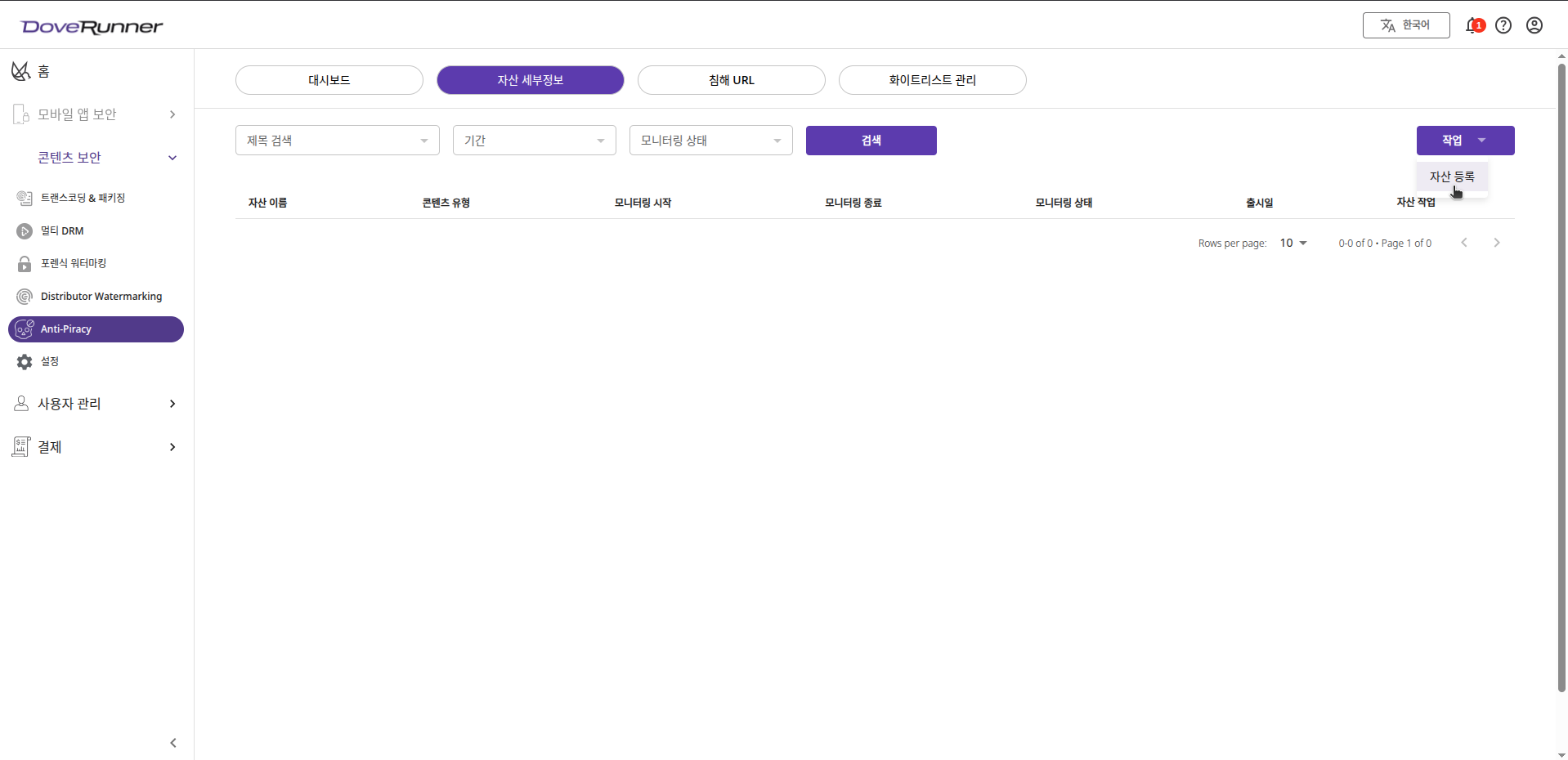
Task: Go to next page with right arrow
Action: 1497,242
